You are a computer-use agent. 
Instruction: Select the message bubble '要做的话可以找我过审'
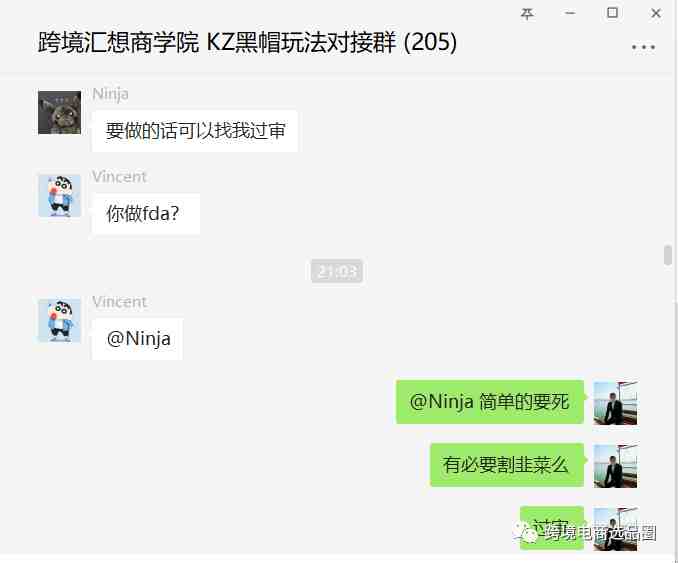(195, 131)
